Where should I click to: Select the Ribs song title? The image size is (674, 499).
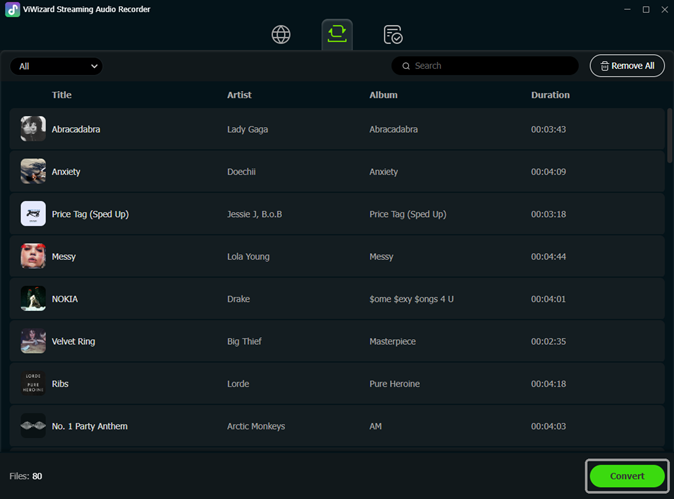[x=60, y=384]
